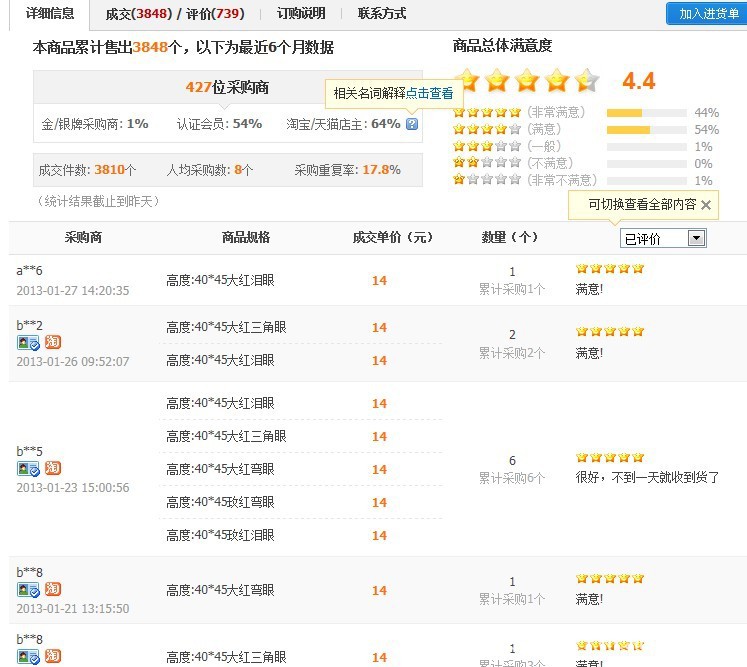This screenshot has width=747, height=667.
Task: Click the five-star rating in a**6's review
Action: tap(609, 268)
